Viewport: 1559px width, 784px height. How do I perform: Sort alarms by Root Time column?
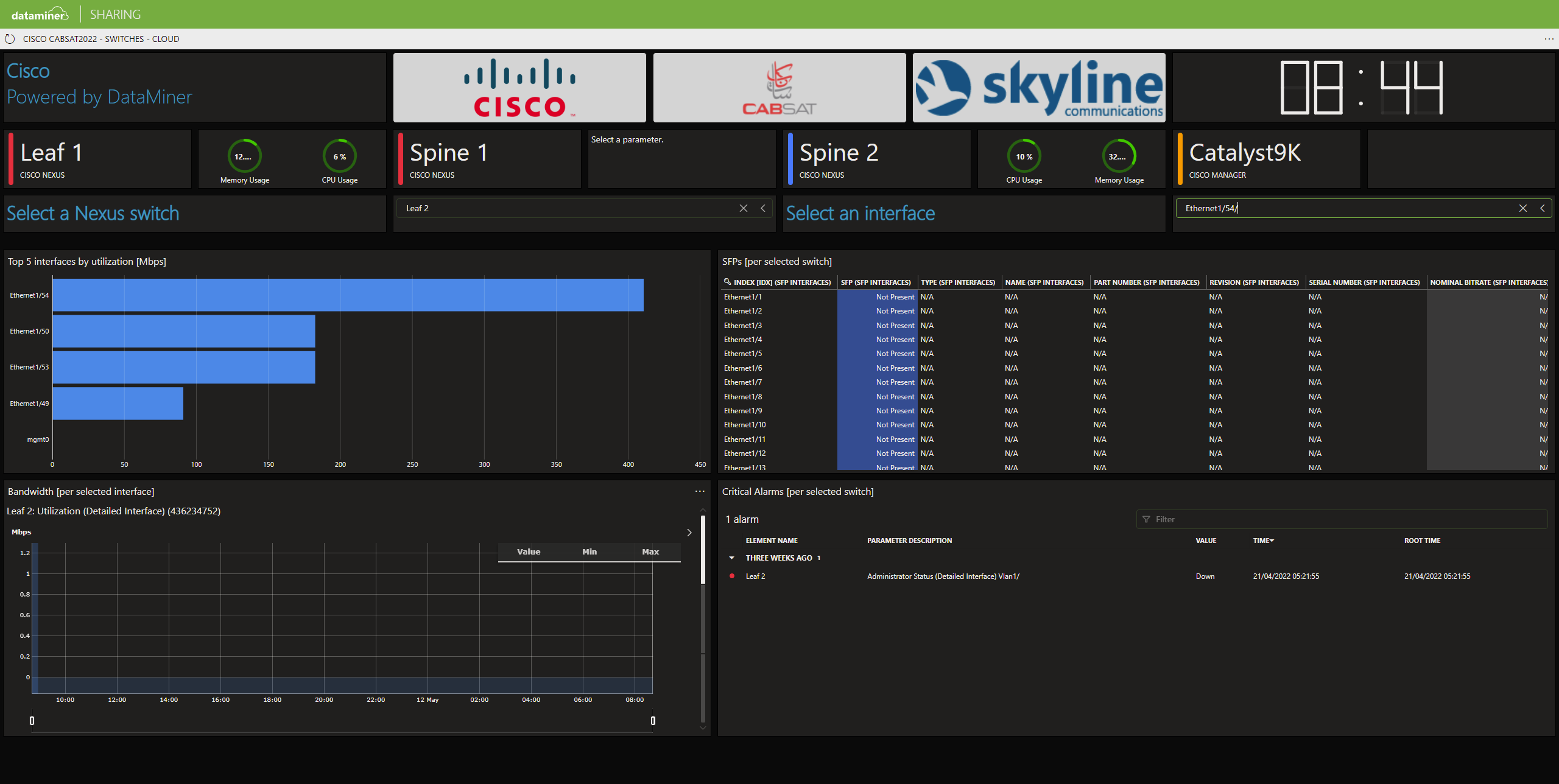click(1422, 541)
